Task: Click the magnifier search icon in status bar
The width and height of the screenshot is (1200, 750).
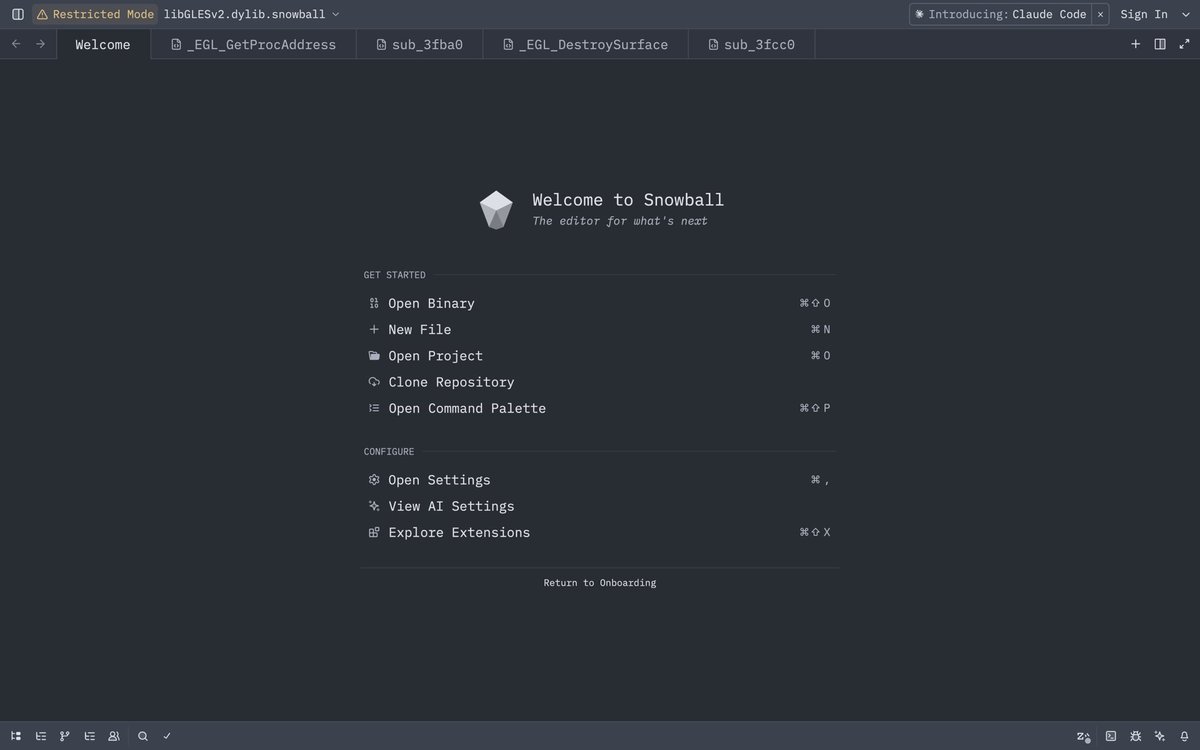Action: tap(143, 736)
